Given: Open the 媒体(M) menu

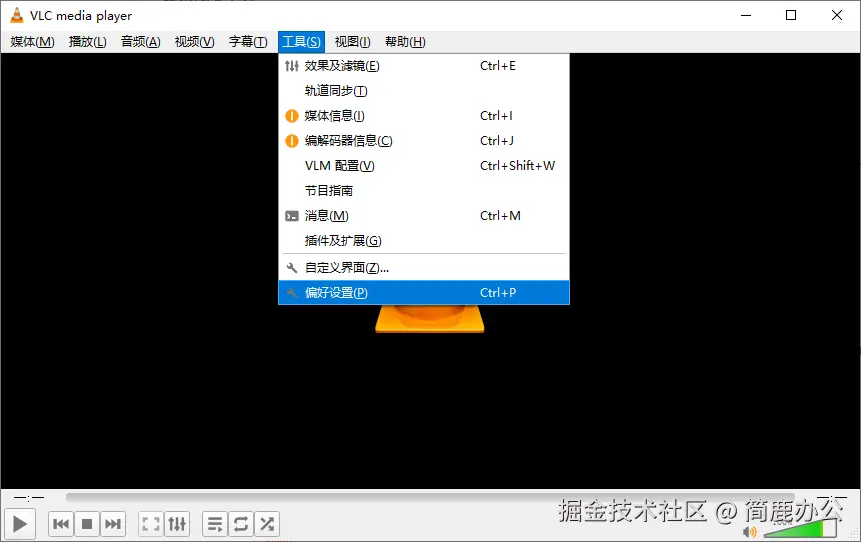Looking at the screenshot, I should tap(32, 42).
